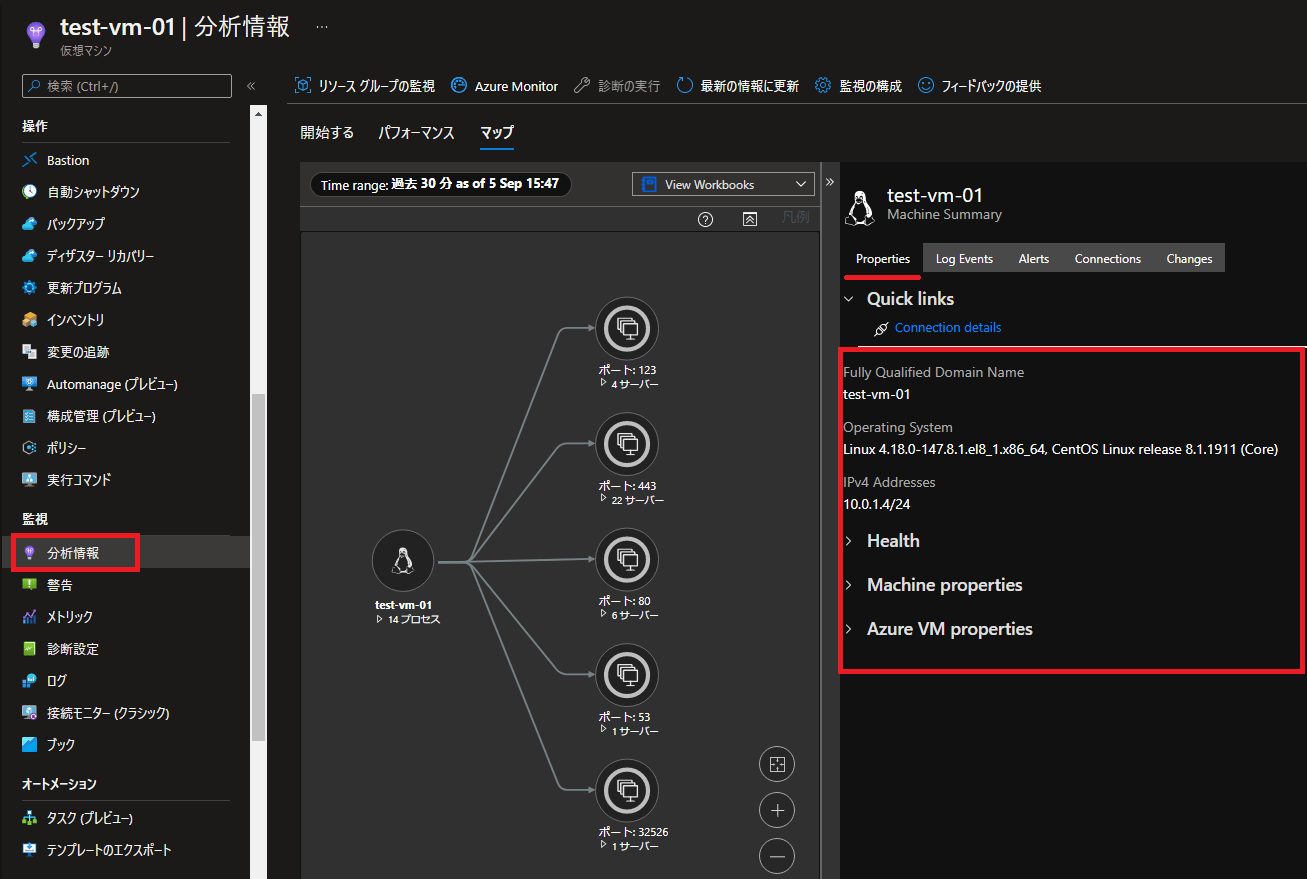
Task: Click the zoom out minus button
Action: (x=777, y=856)
